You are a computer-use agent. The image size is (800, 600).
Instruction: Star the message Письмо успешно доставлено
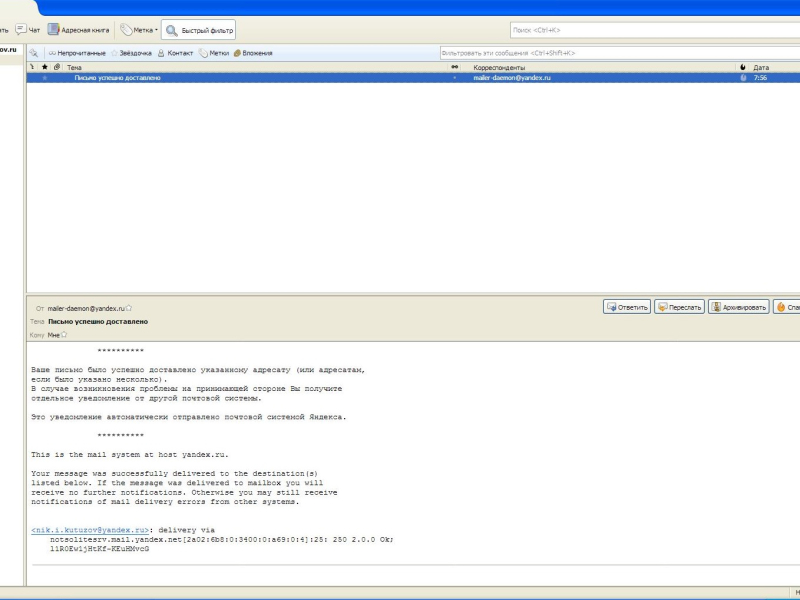[44, 78]
